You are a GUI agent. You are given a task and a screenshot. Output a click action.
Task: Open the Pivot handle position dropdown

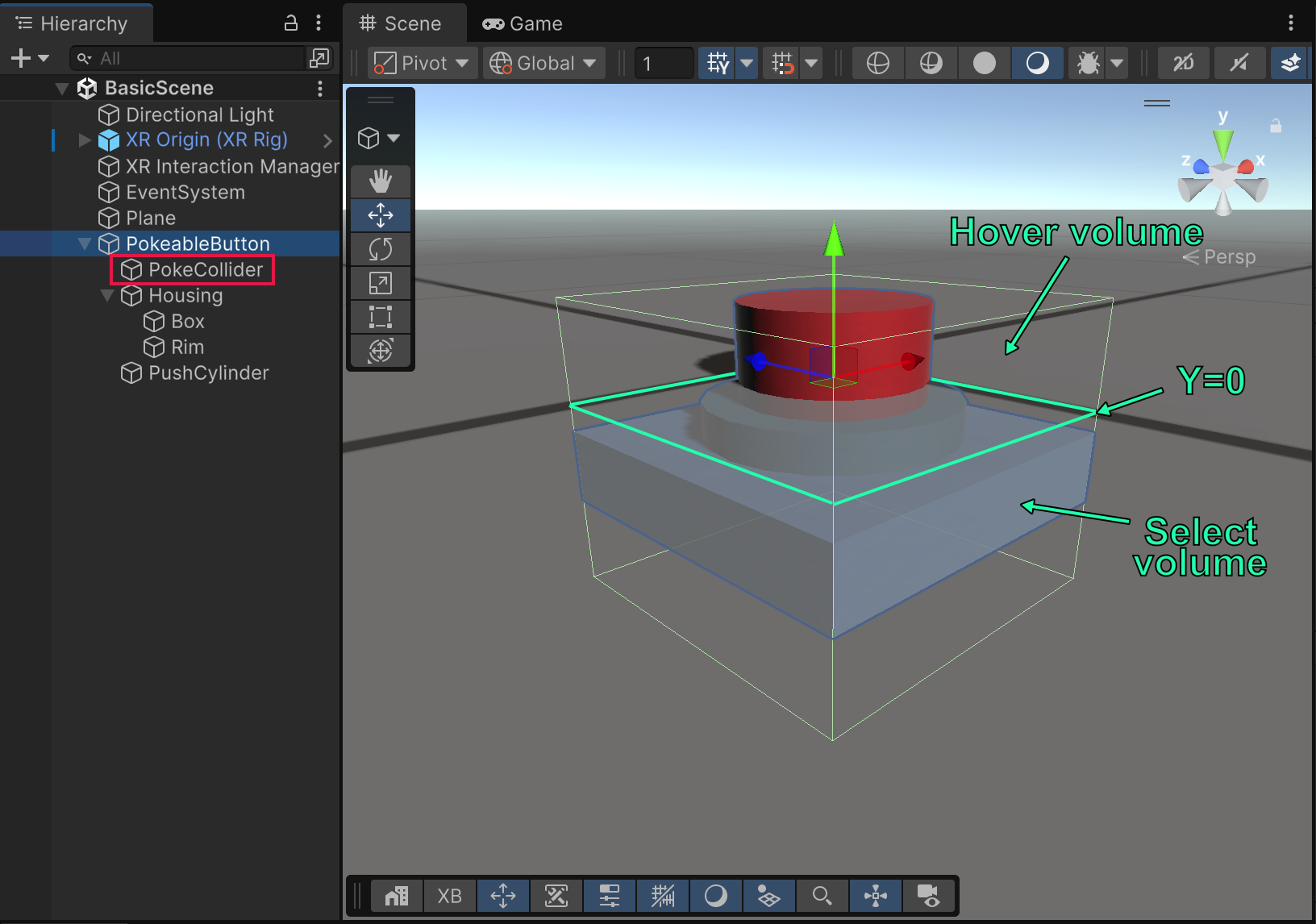423,63
